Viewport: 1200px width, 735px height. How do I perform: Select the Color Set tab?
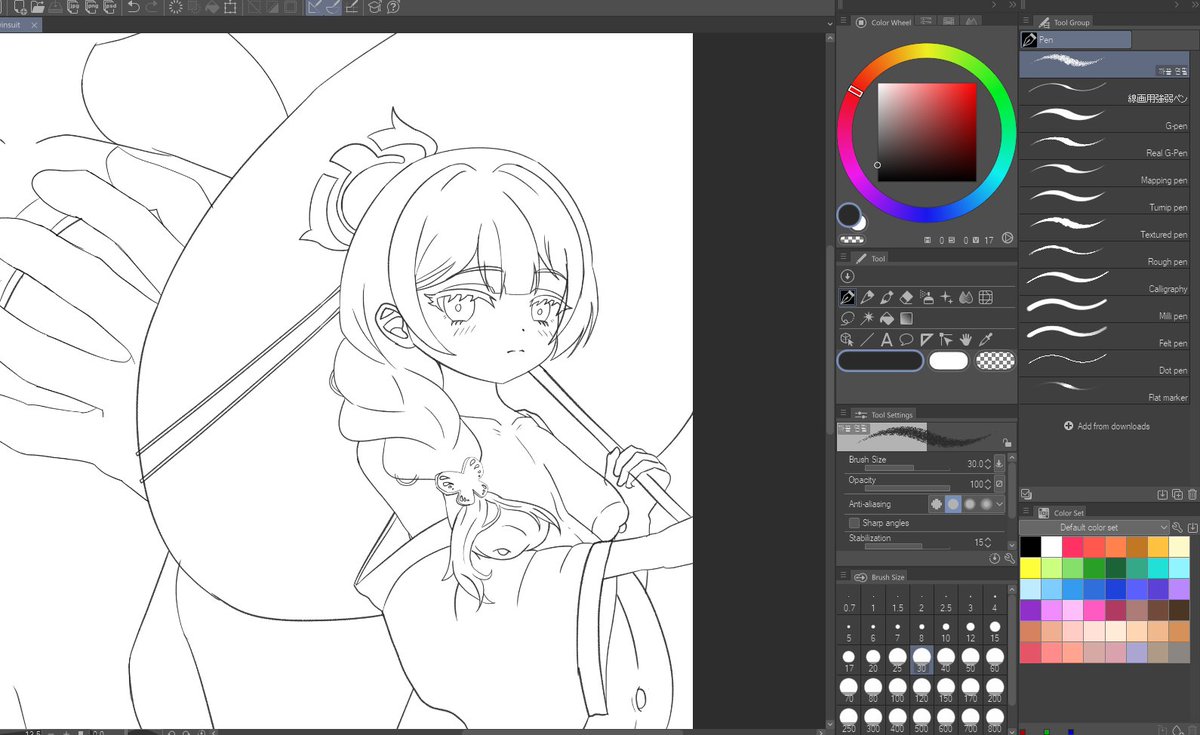(1061, 512)
